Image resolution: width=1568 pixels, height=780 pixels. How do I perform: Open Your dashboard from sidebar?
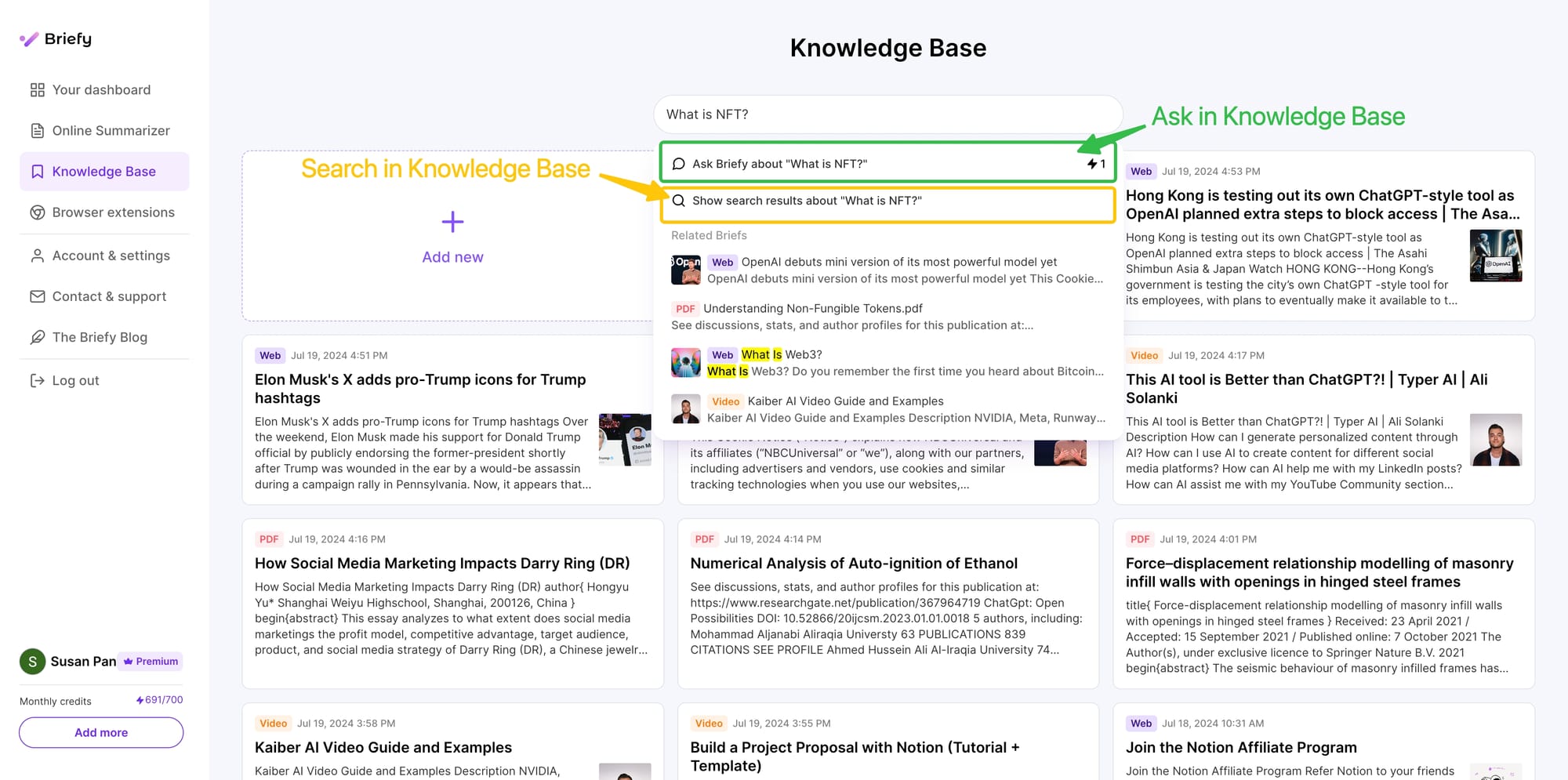[x=104, y=90]
